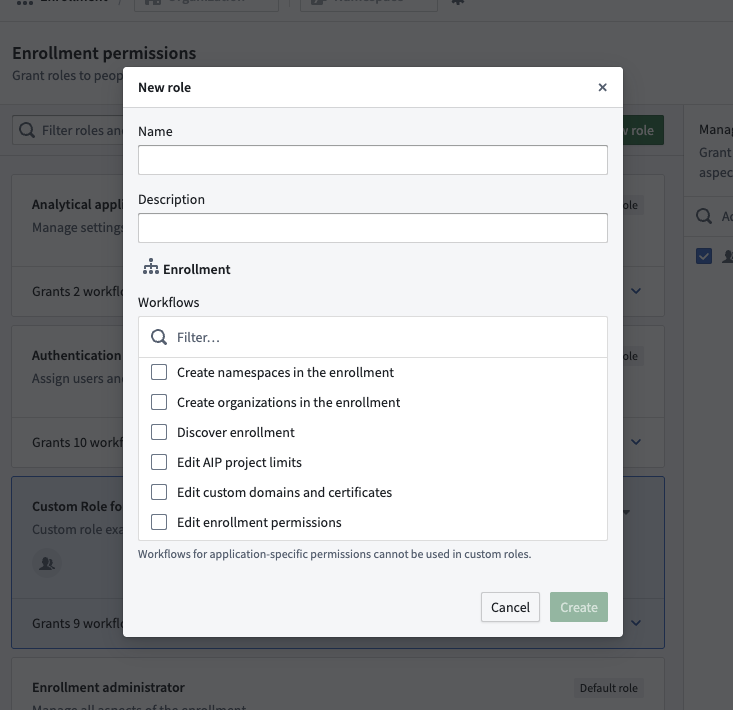The width and height of the screenshot is (733, 710).
Task: Expand the Grants 2 workflows chevron
Action: [x=636, y=291]
